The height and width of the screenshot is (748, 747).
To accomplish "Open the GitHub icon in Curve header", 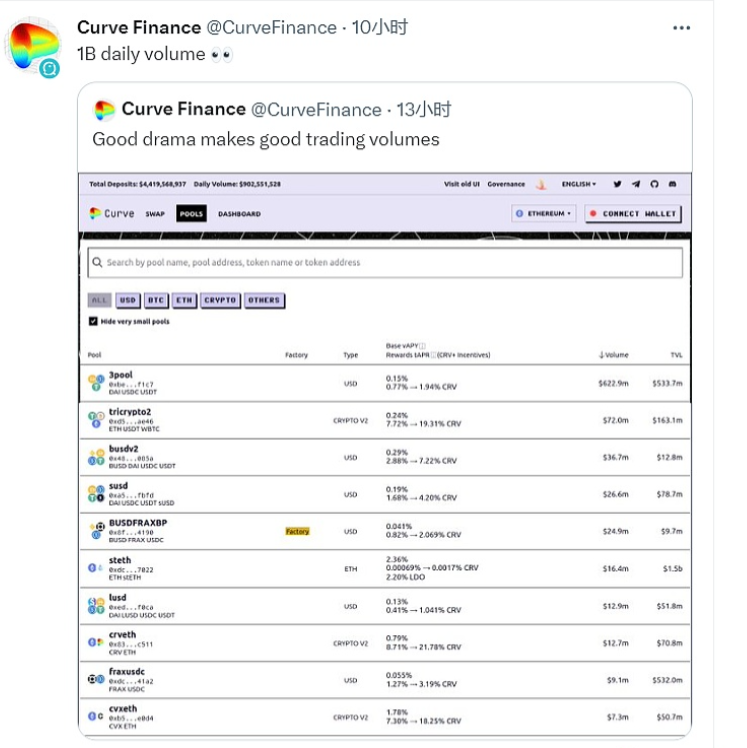I will pyautogui.click(x=654, y=184).
